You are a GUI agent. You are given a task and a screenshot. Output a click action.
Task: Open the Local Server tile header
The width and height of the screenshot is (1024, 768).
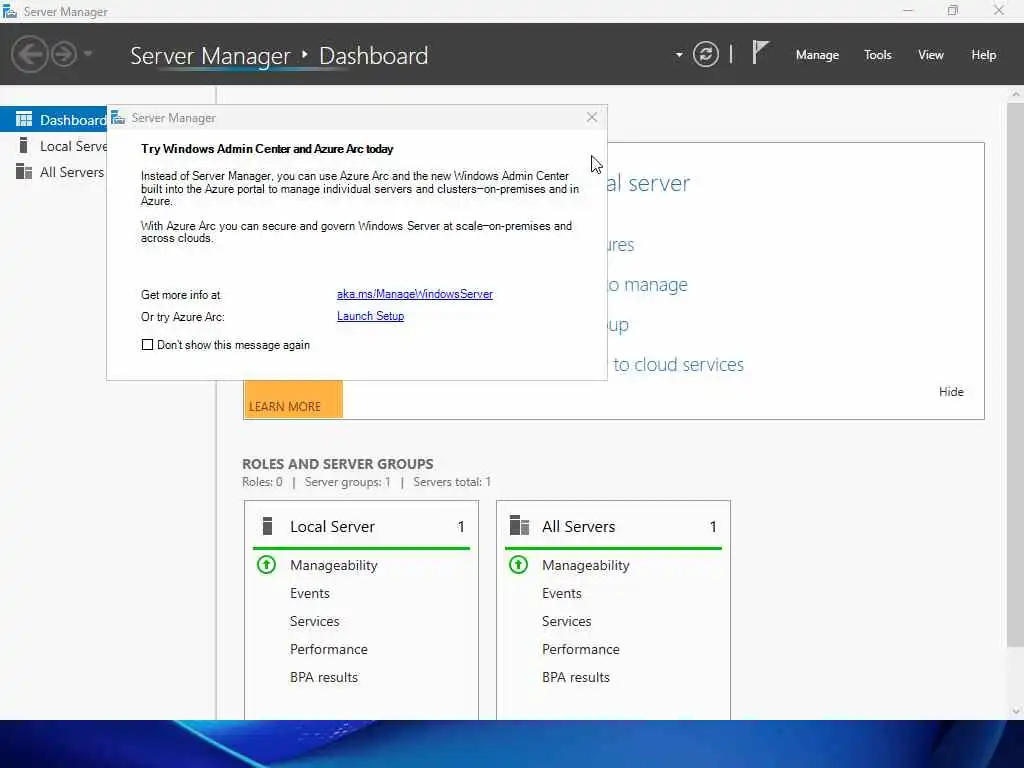pos(361,526)
